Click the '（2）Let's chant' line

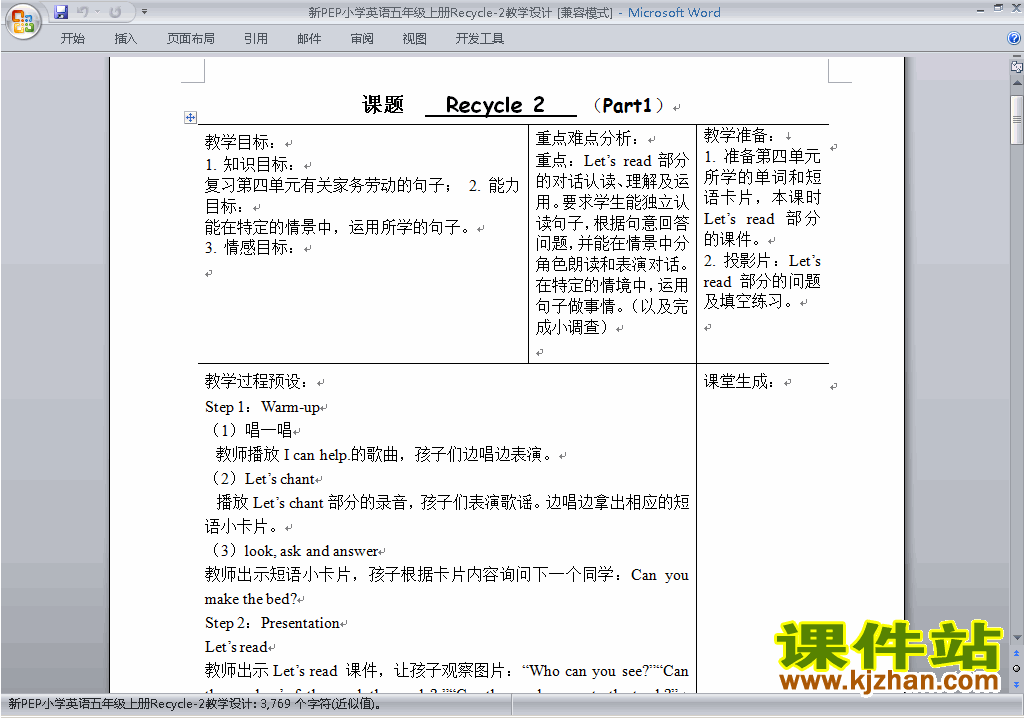click(x=263, y=479)
